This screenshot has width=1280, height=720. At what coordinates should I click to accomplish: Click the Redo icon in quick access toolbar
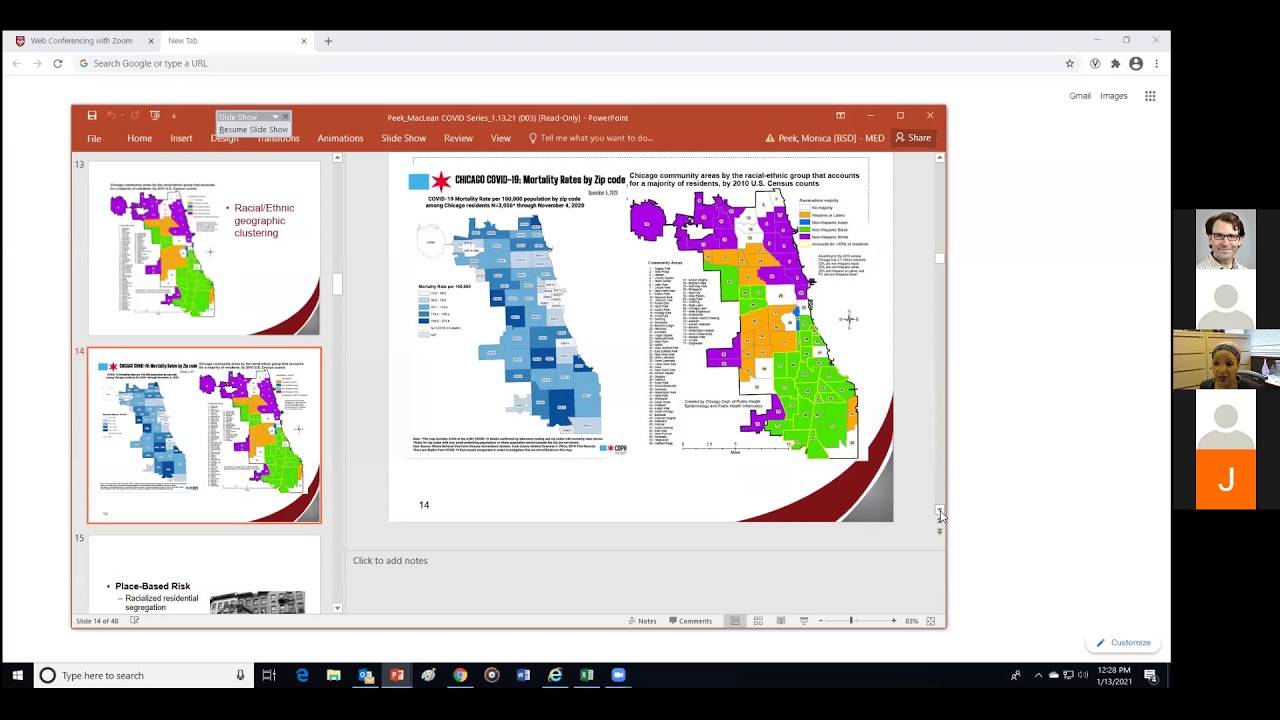tap(134, 116)
